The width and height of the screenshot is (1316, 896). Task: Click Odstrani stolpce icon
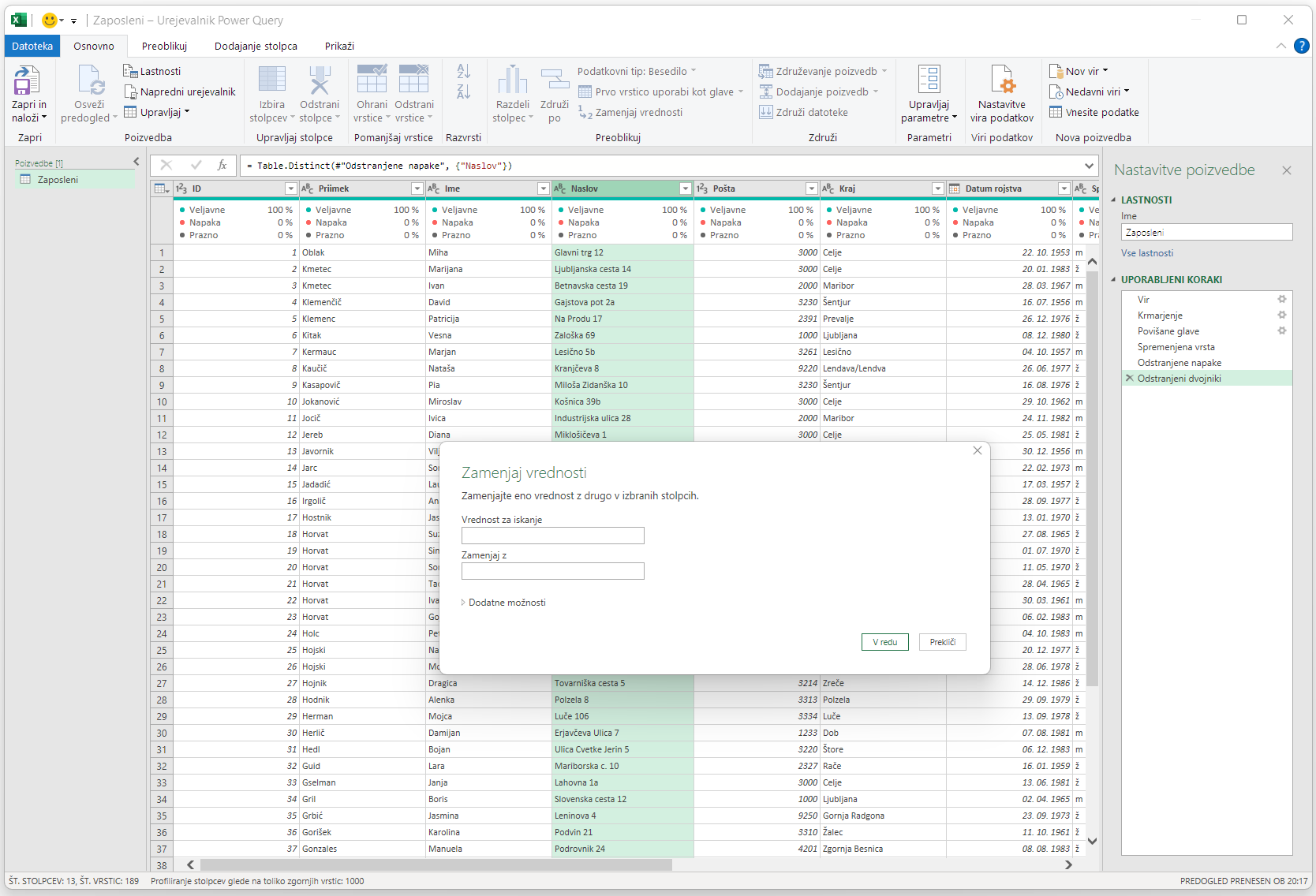click(x=319, y=80)
